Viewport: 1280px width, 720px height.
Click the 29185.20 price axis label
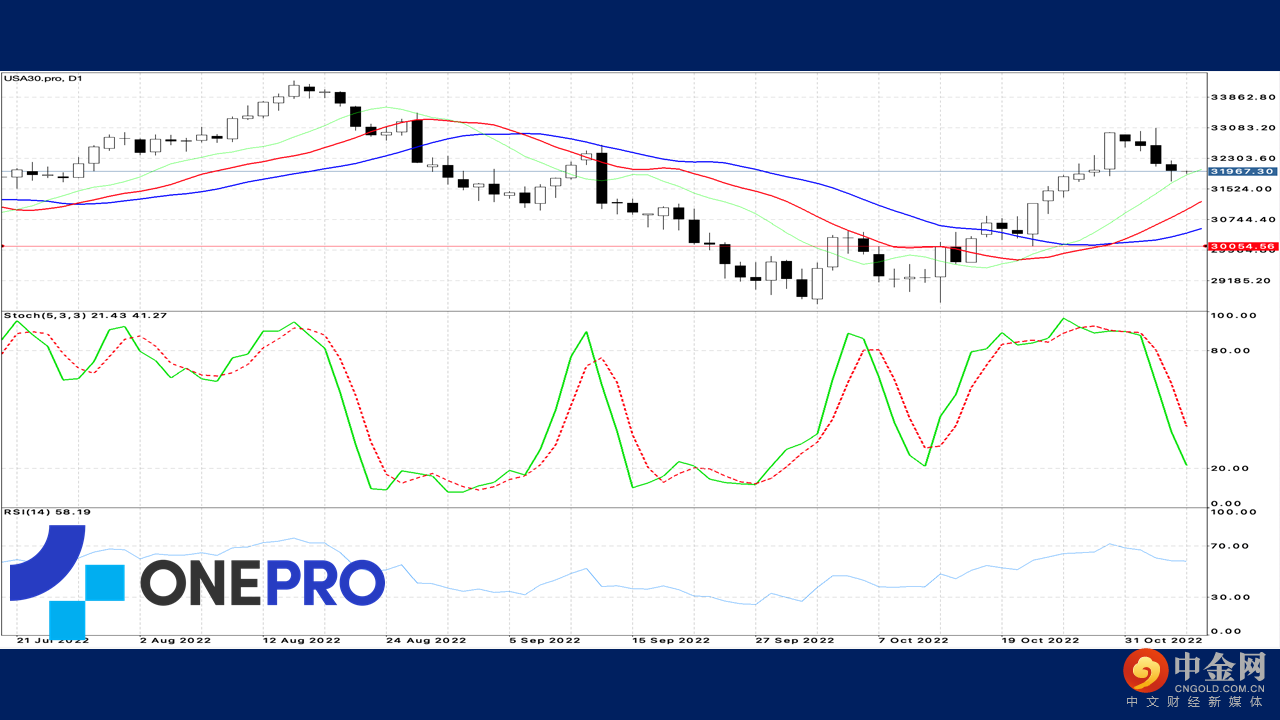(1242, 281)
